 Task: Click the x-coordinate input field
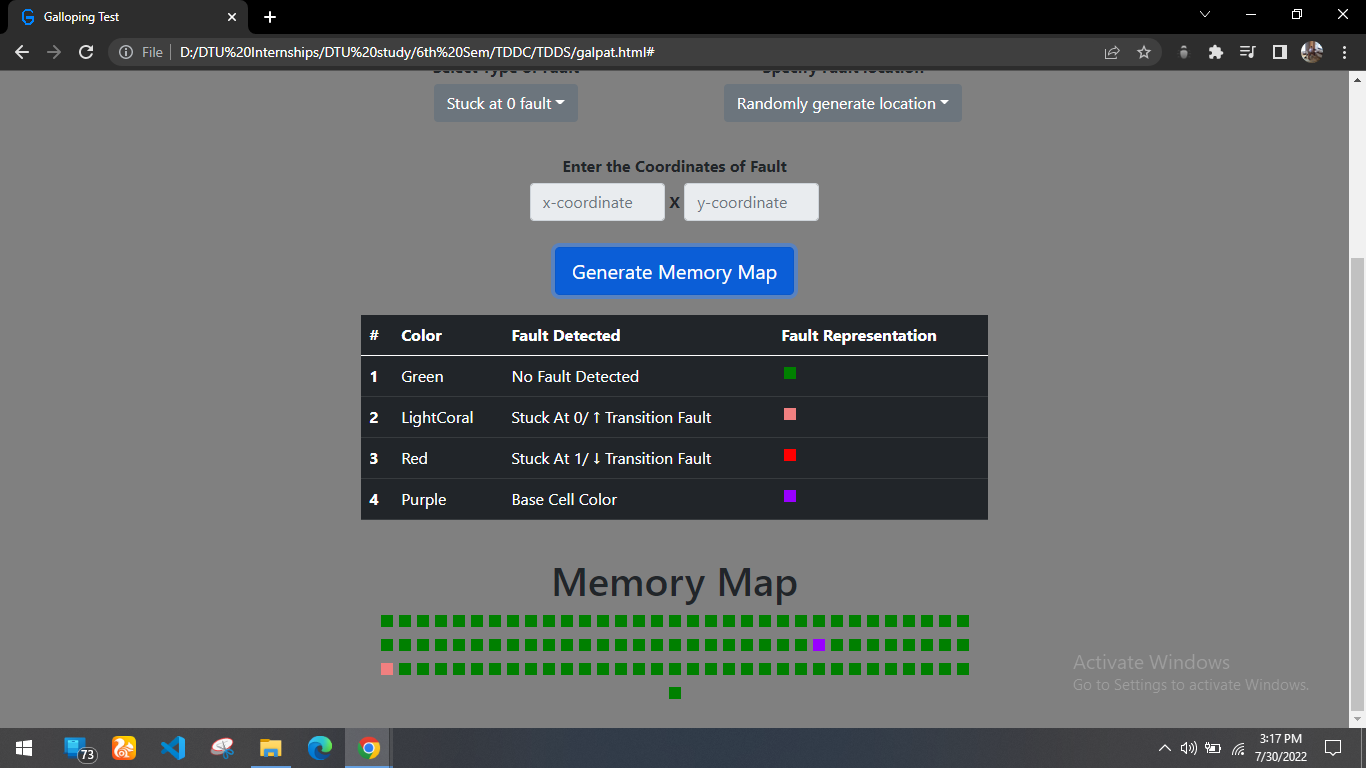597,202
